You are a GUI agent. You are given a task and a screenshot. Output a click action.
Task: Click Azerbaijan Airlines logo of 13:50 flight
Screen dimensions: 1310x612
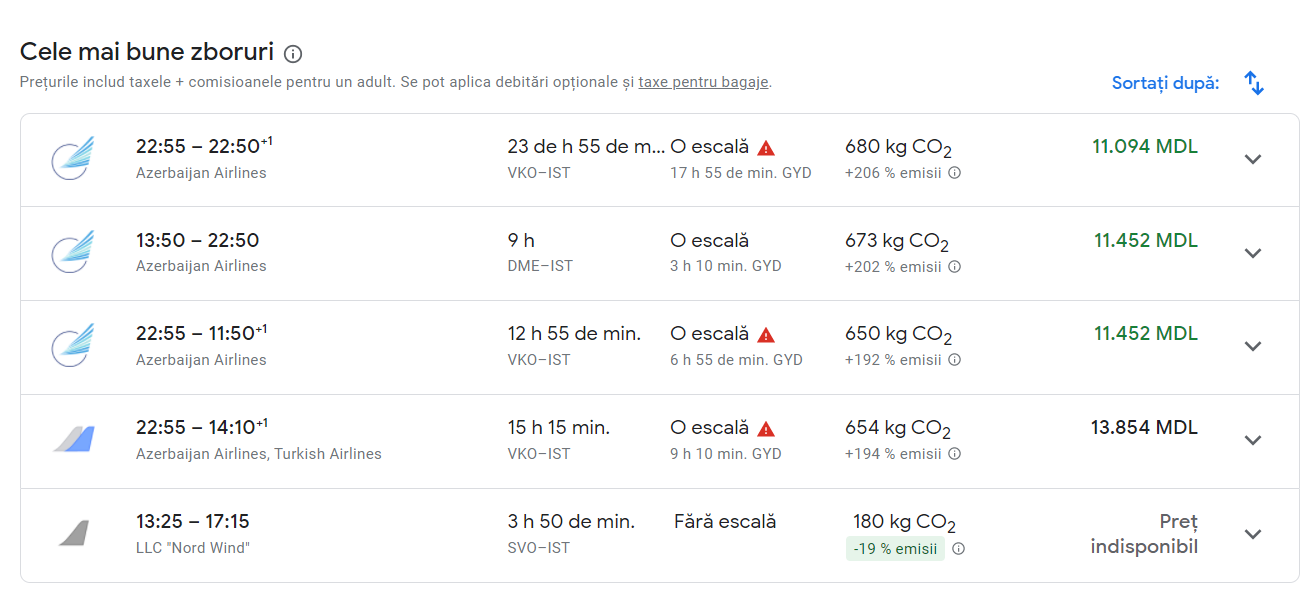coord(73,253)
